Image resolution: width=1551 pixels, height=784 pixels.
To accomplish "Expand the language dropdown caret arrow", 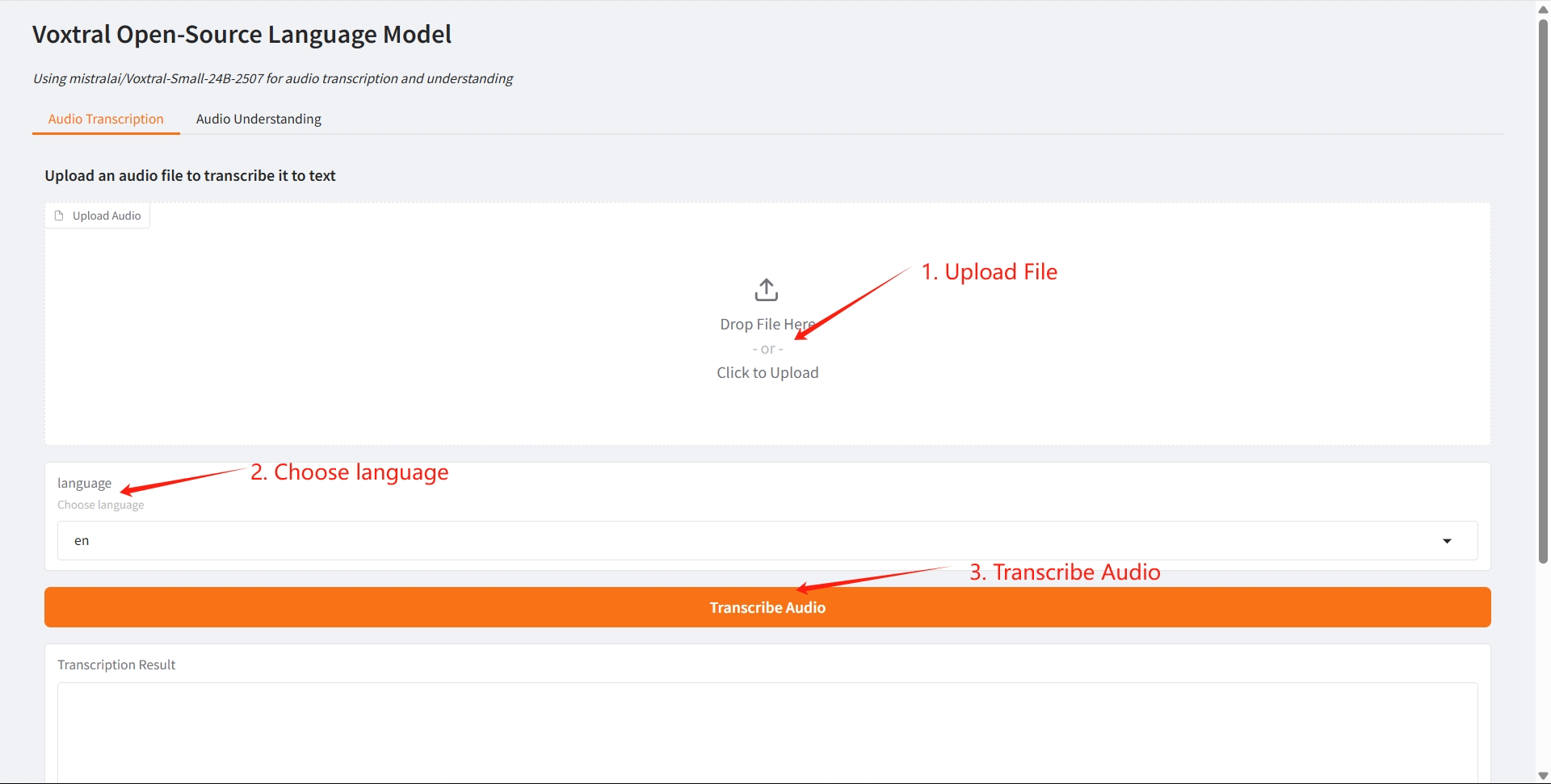I will [x=1447, y=541].
